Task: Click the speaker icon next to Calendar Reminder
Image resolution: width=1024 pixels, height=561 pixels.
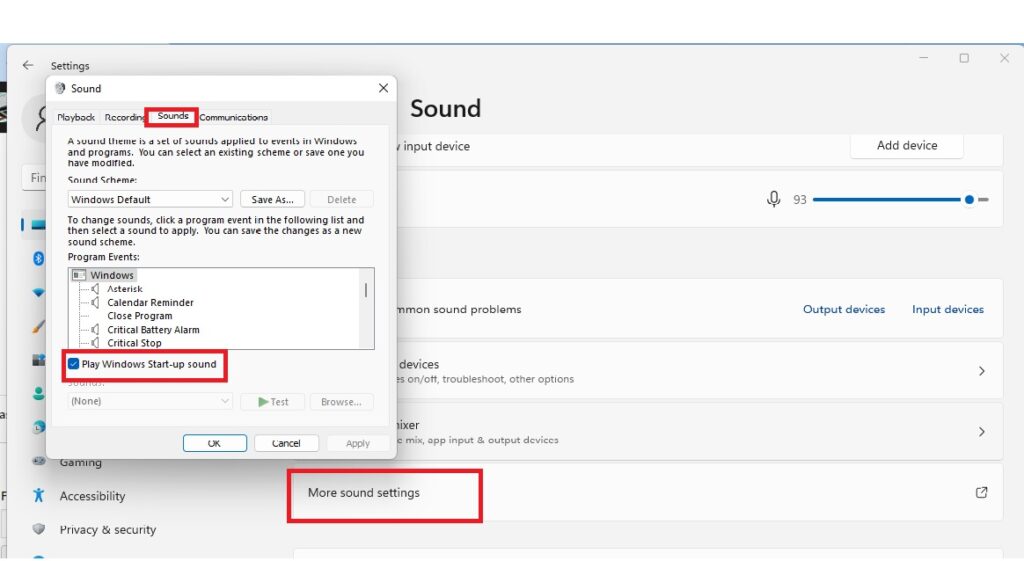Action: [95, 302]
